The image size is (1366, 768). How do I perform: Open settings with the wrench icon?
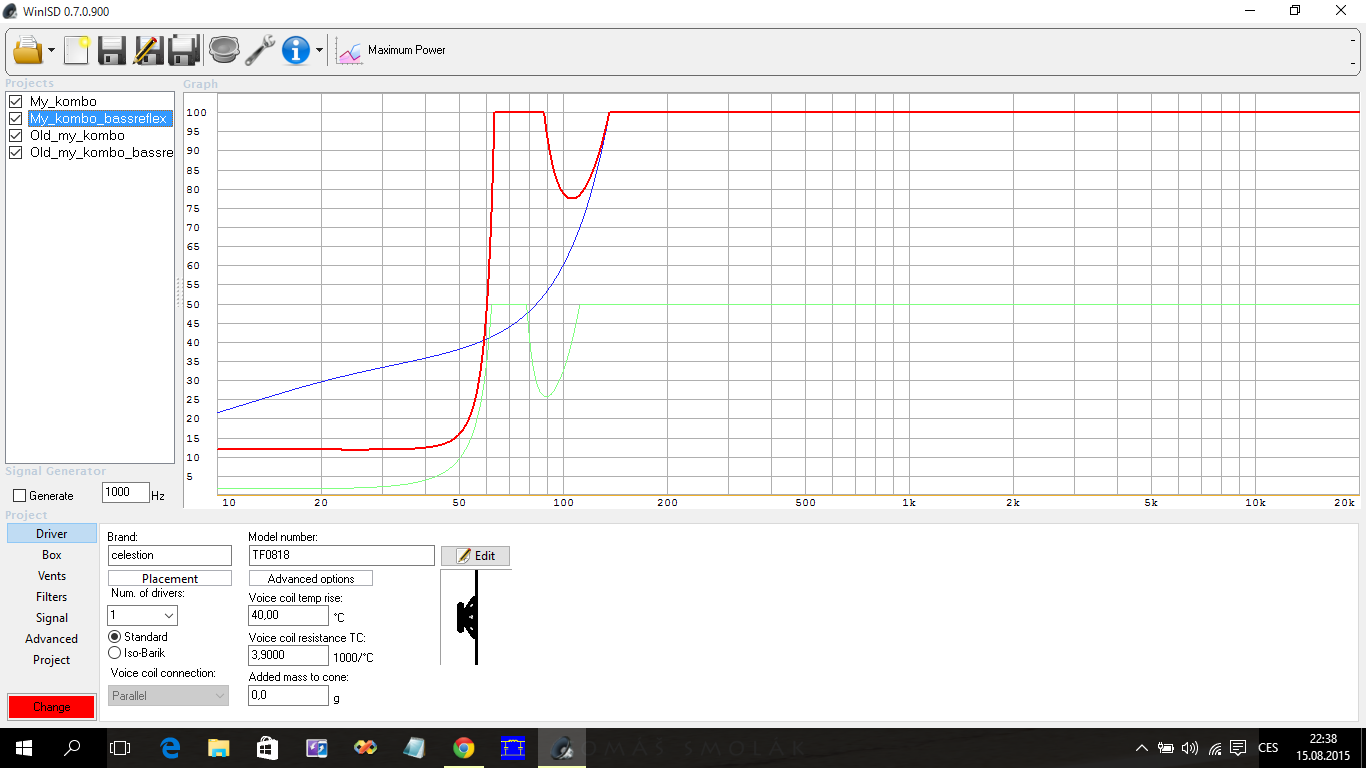pyautogui.click(x=260, y=50)
